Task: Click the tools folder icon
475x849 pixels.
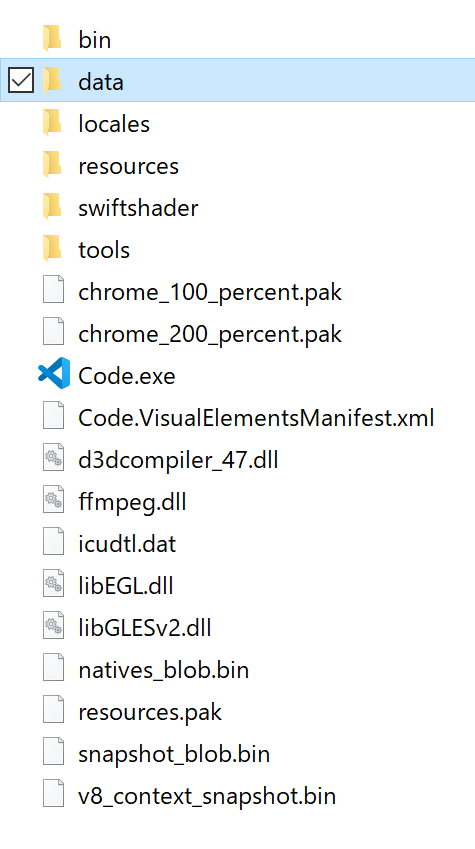Action: [x=53, y=249]
